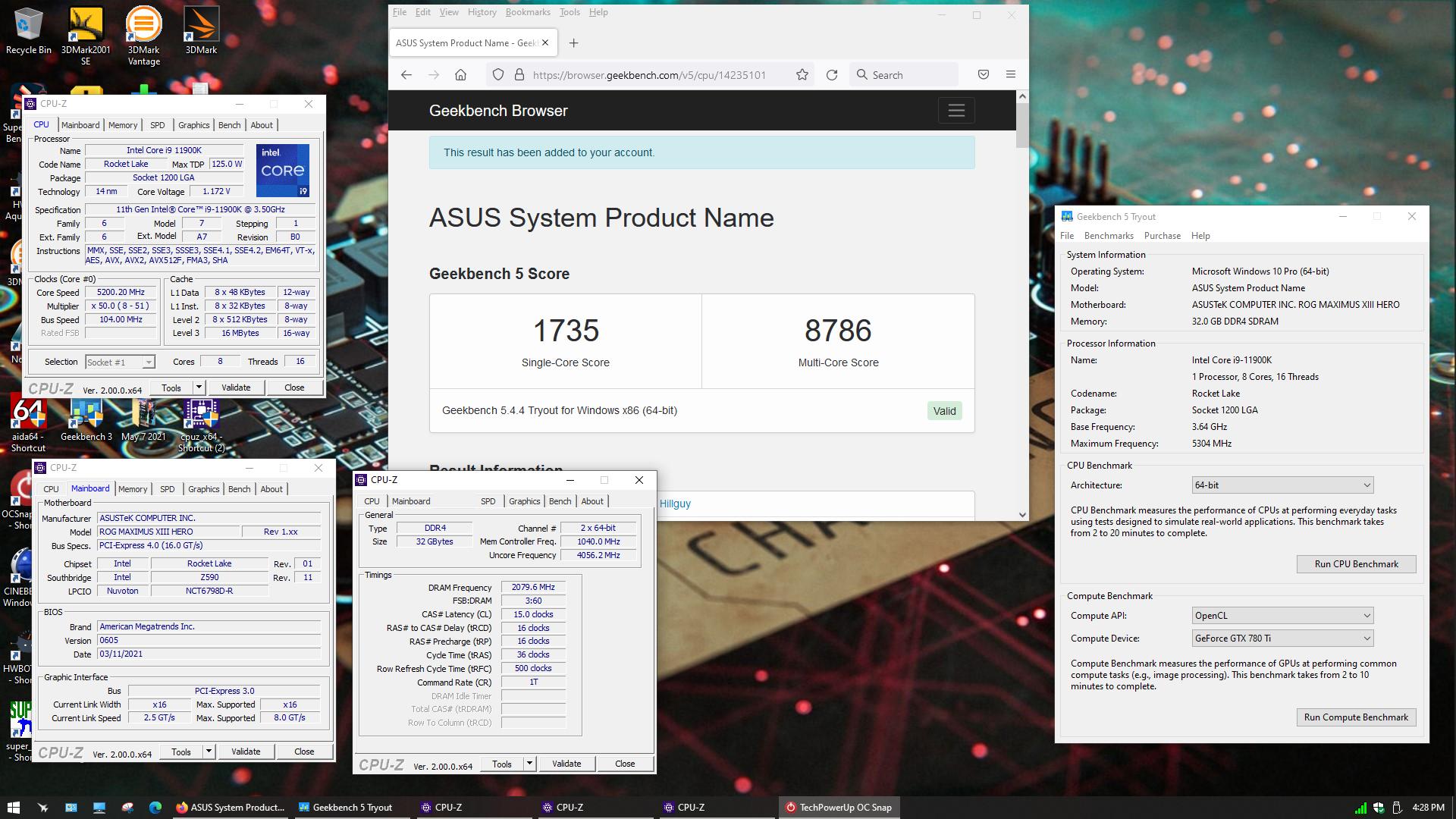Open the History menu in Firefox
The image size is (1456, 819).
(482, 12)
